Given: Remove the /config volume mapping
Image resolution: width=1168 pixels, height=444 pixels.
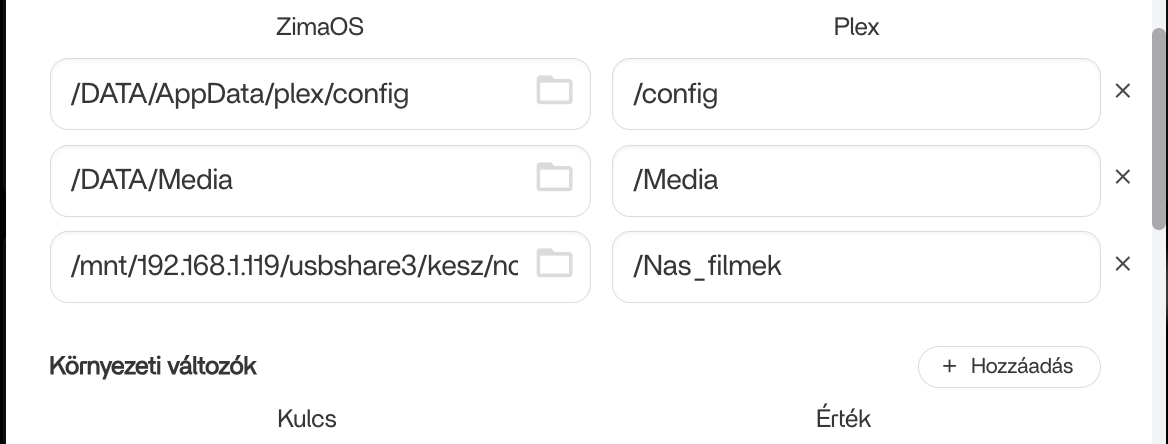Looking at the screenshot, I should click(x=1122, y=91).
